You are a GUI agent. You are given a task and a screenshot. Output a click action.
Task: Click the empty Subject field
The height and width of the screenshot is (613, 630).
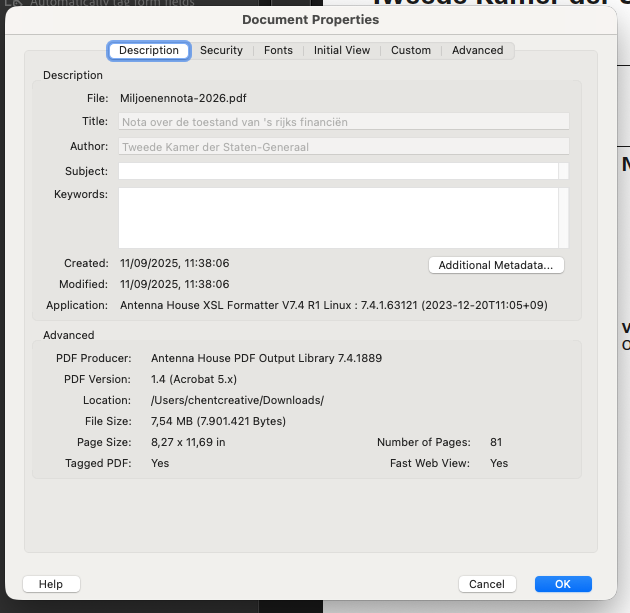coord(338,171)
